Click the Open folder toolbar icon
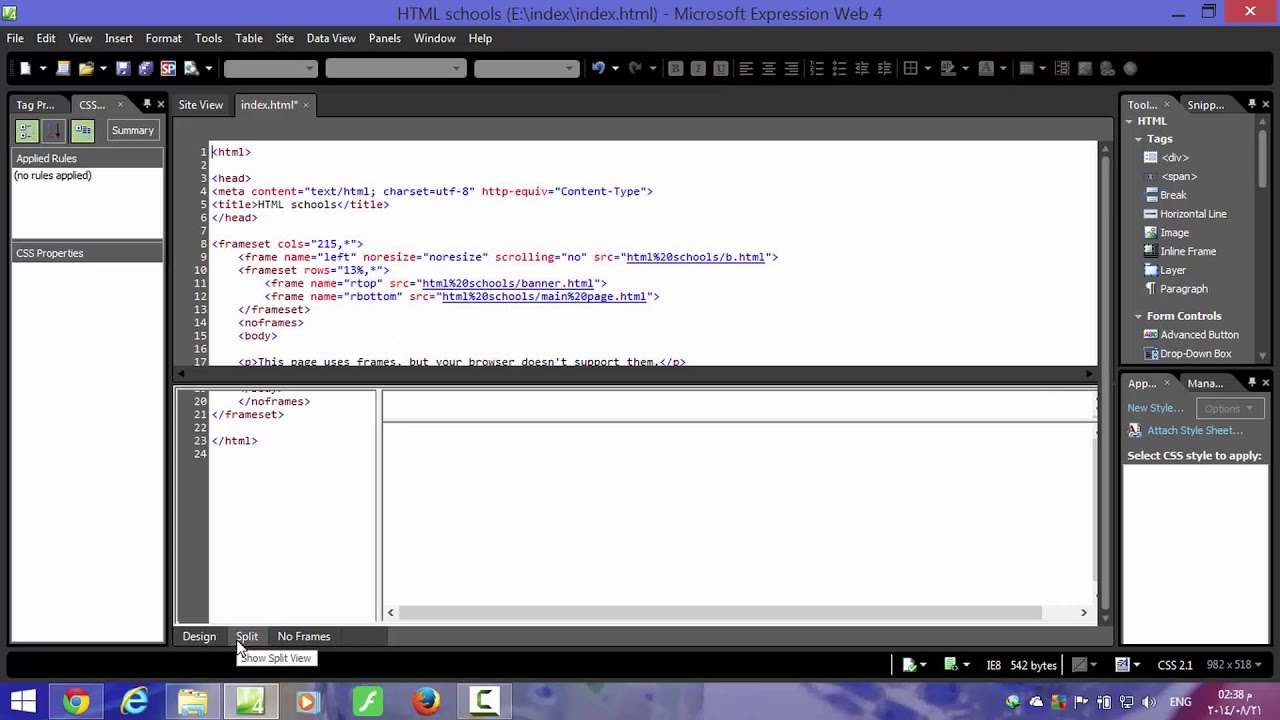 tap(86, 68)
